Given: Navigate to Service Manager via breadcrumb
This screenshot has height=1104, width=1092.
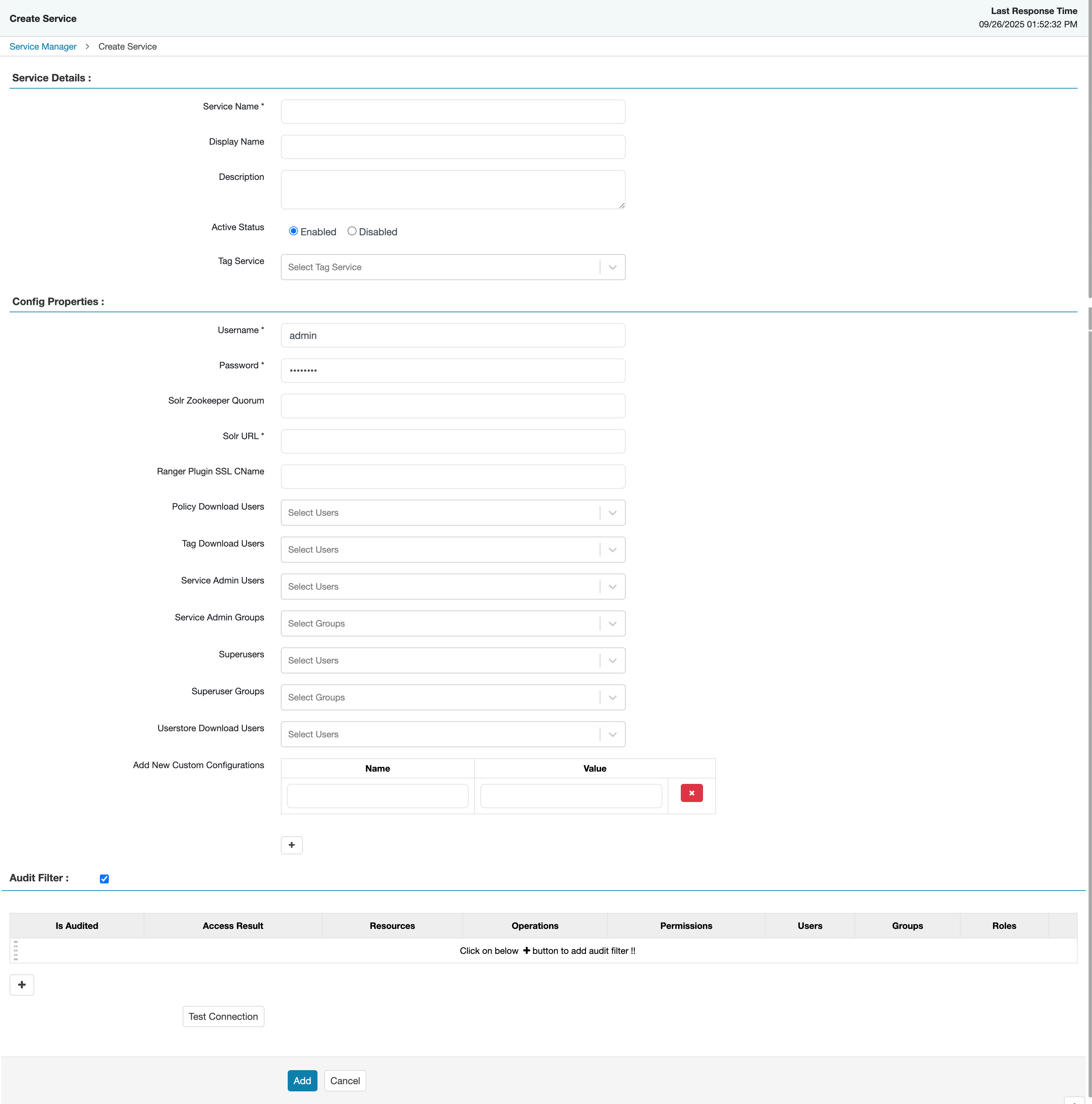Looking at the screenshot, I should click(x=42, y=46).
